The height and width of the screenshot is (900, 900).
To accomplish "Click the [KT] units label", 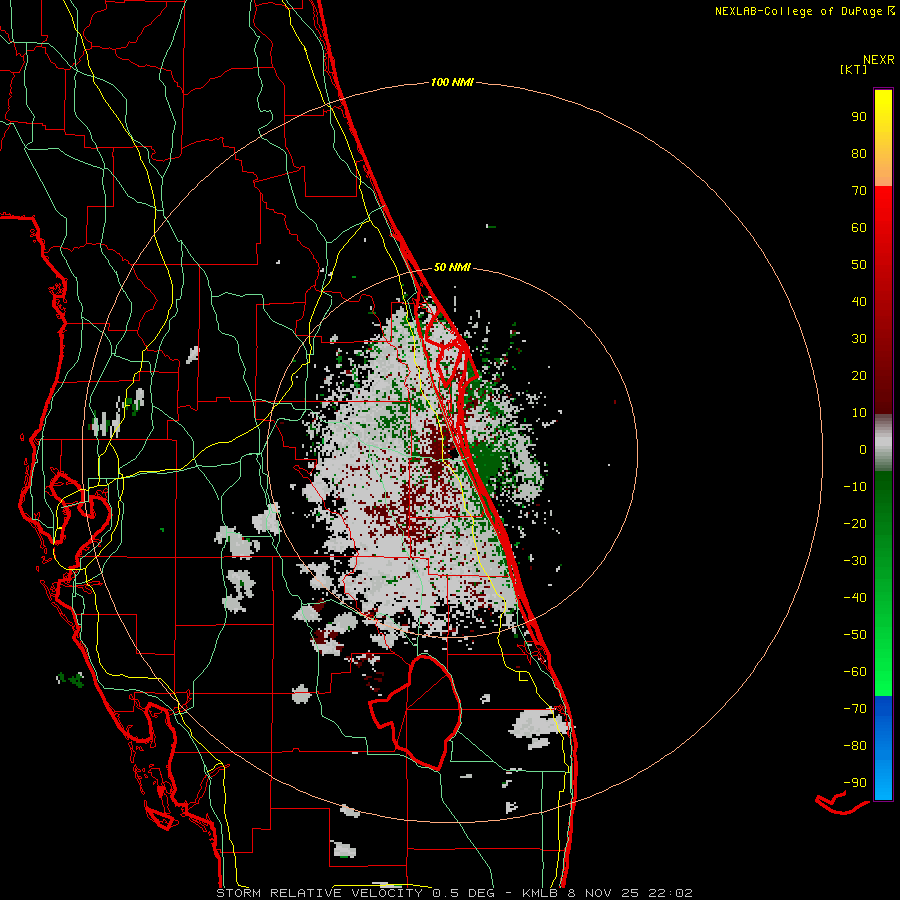I will pos(854,69).
